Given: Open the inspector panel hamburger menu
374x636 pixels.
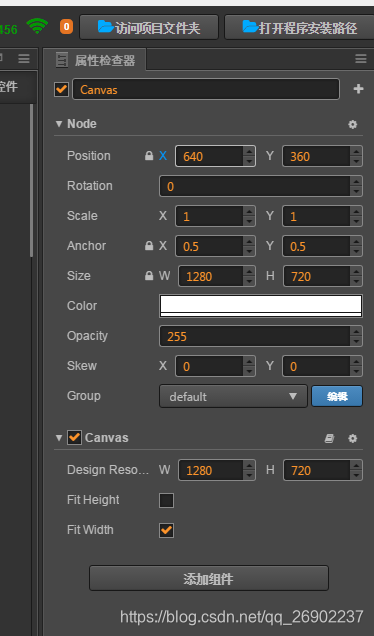Looking at the screenshot, I should tap(361, 59).
